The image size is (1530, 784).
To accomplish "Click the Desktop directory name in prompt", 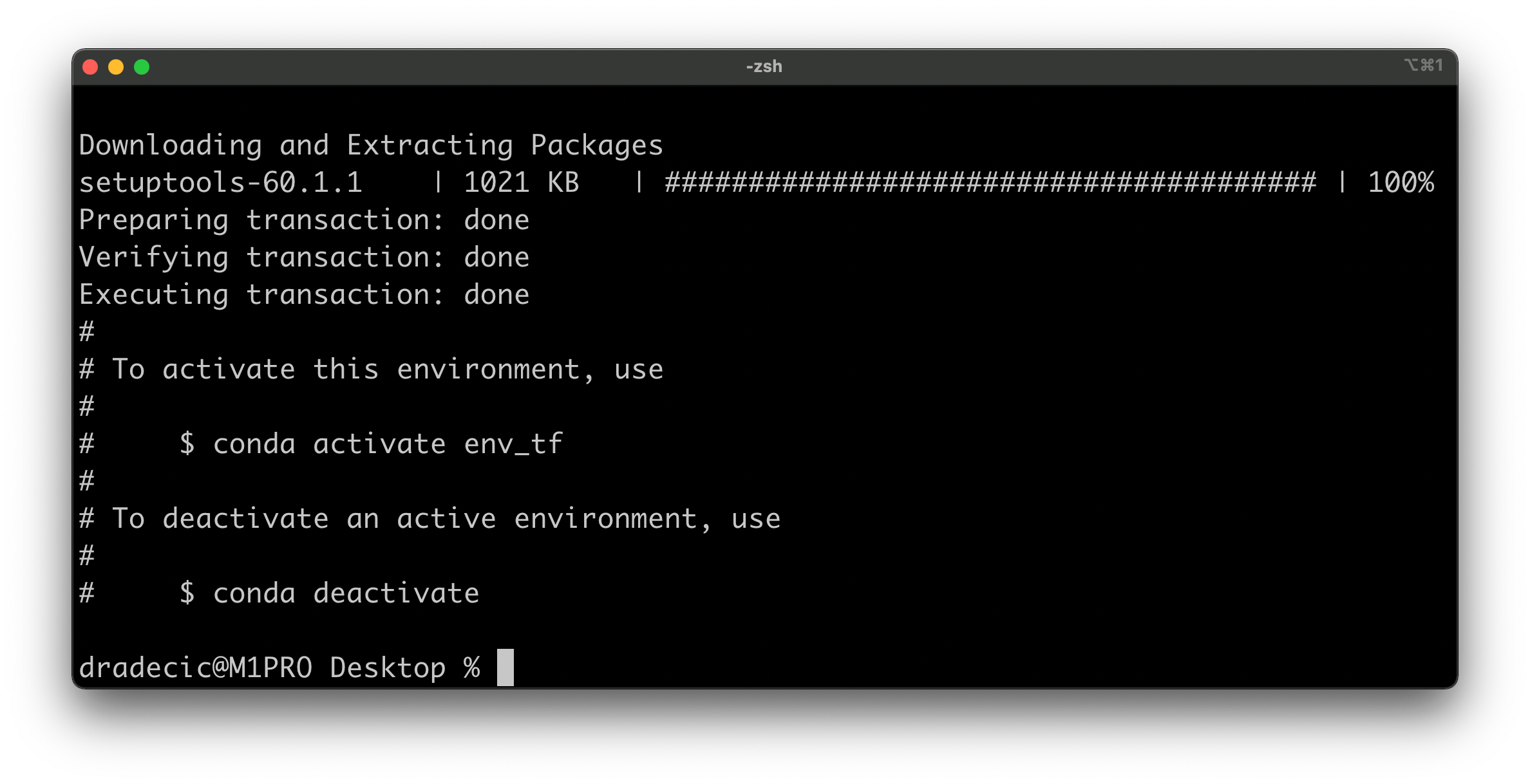I will click(x=387, y=666).
